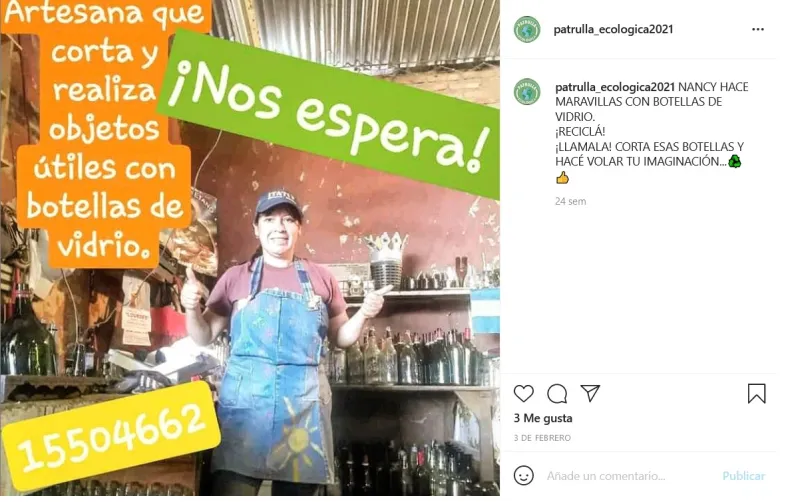Click the header profile avatar of patrulla_ecologica2021
790x502 pixels.
point(527,29)
